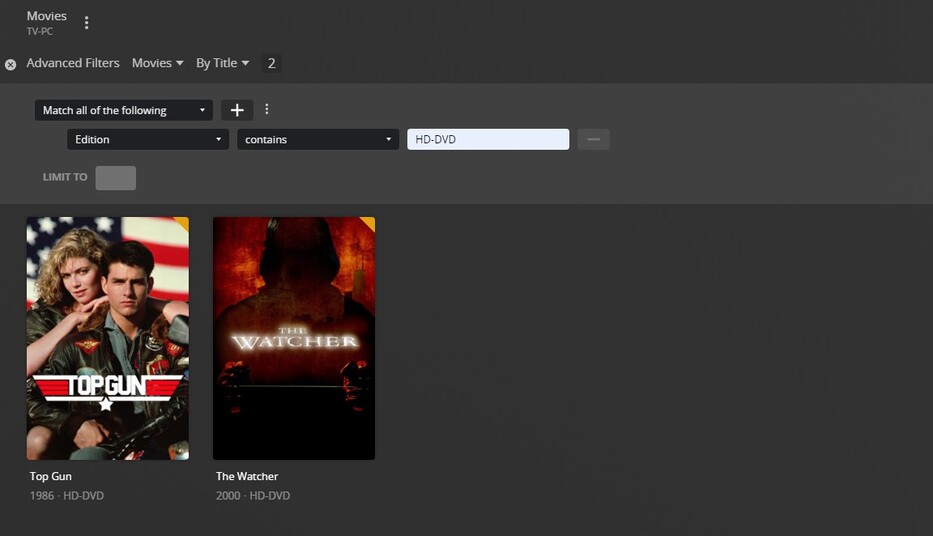
Task: Click the Top Gun title link
Action: (x=51, y=477)
